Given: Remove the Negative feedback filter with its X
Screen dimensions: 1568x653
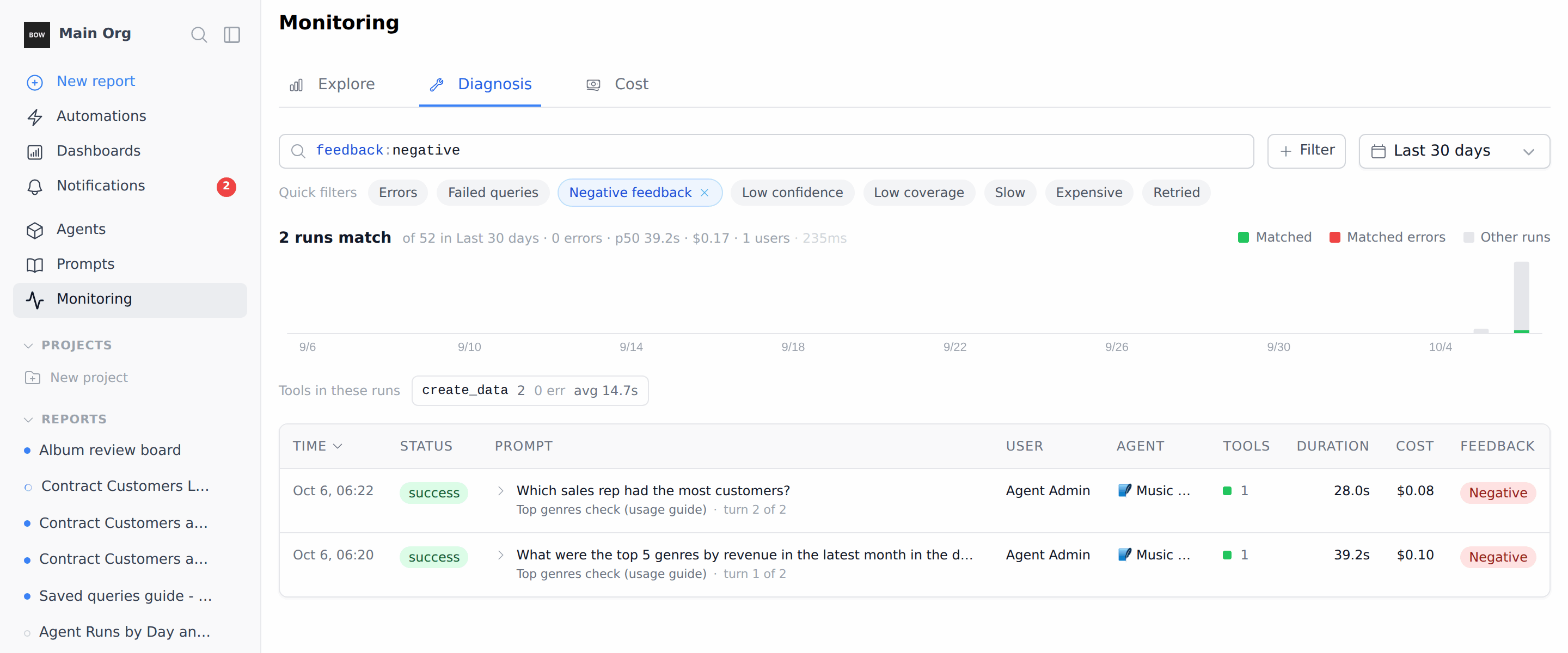Looking at the screenshot, I should 705,193.
